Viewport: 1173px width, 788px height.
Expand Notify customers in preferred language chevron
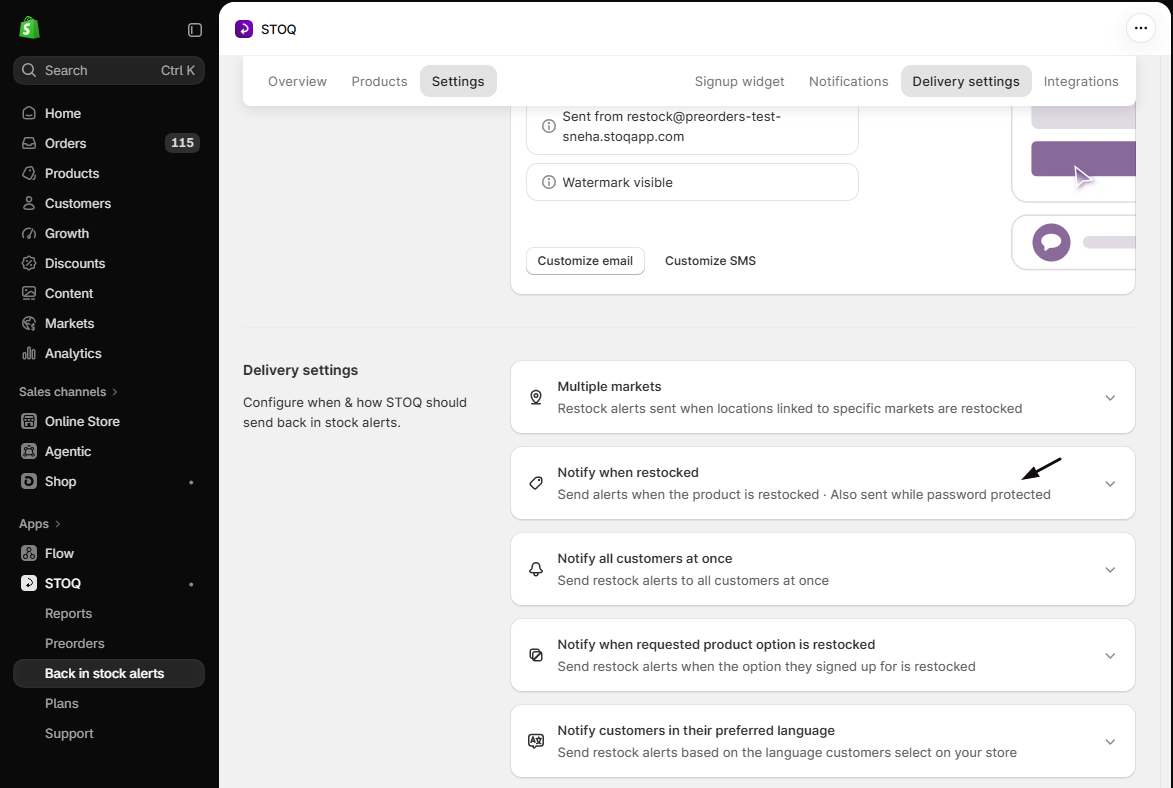(x=1110, y=742)
